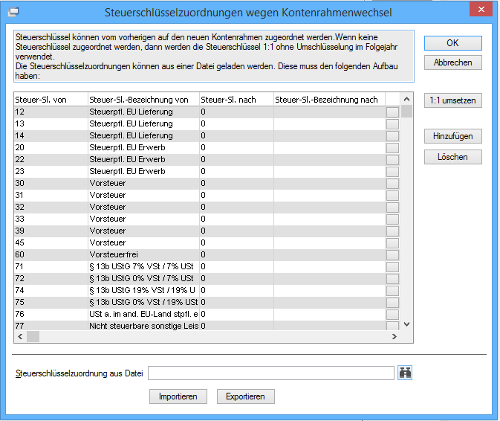Image resolution: width=500 pixels, height=421 pixels.
Task: Select the '§ 13b UStG 0% VSt / 19% USt' cell
Action: 144,302
